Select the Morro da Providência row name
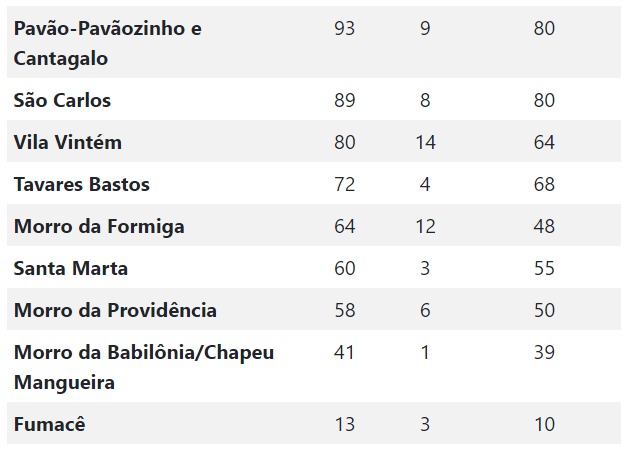This screenshot has width=627, height=449. click(x=115, y=310)
